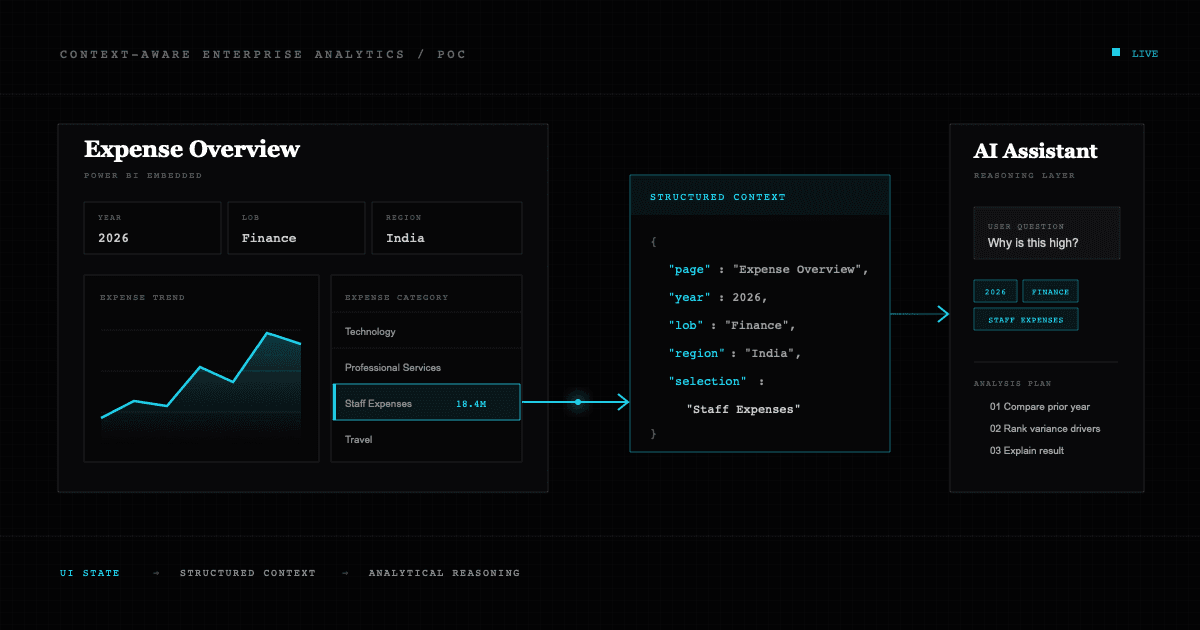The image size is (1200, 630).
Task: Click the 18.4M value for Staff Expenses
Action: (471, 404)
